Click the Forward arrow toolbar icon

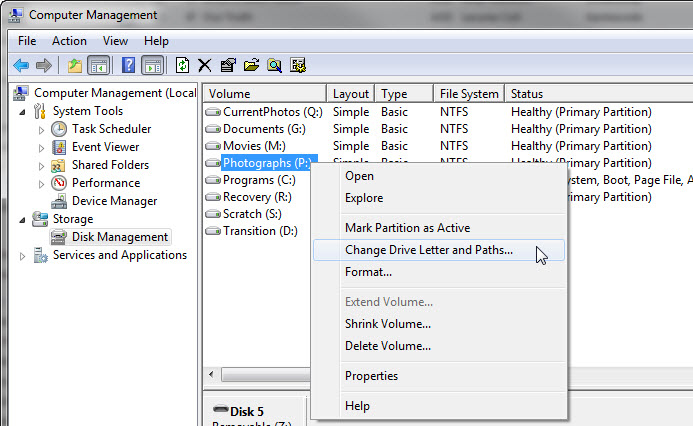(44, 66)
